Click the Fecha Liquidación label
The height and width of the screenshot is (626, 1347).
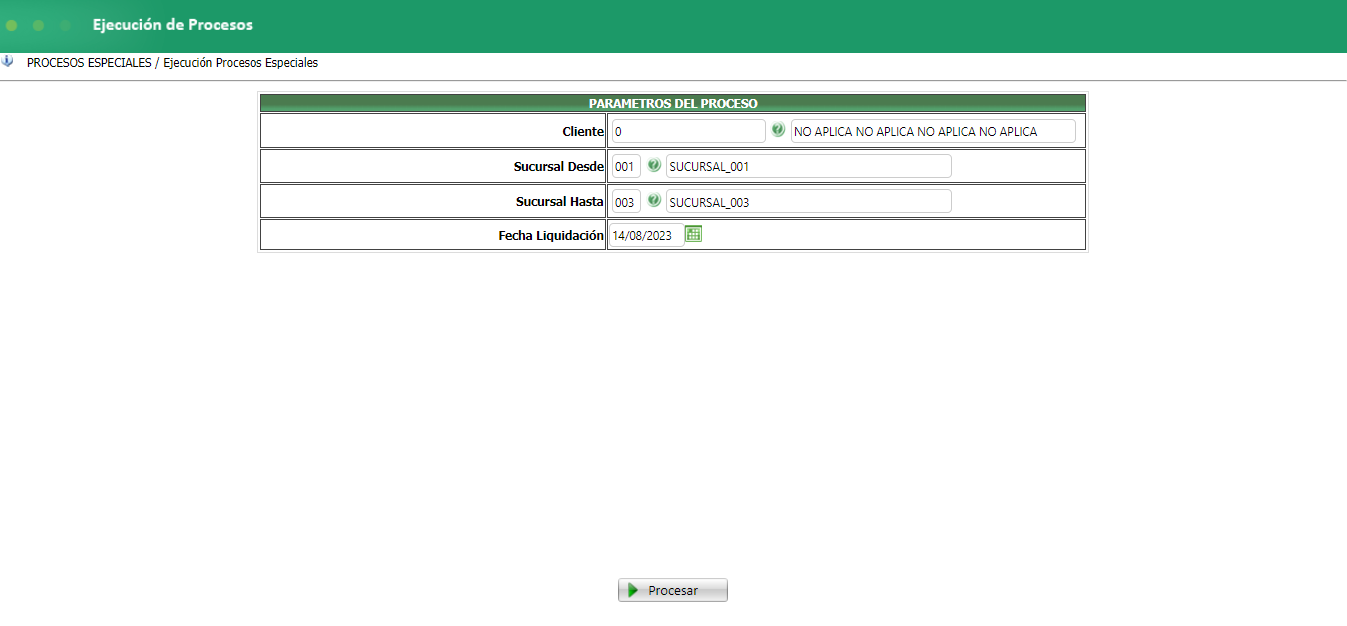[551, 236]
